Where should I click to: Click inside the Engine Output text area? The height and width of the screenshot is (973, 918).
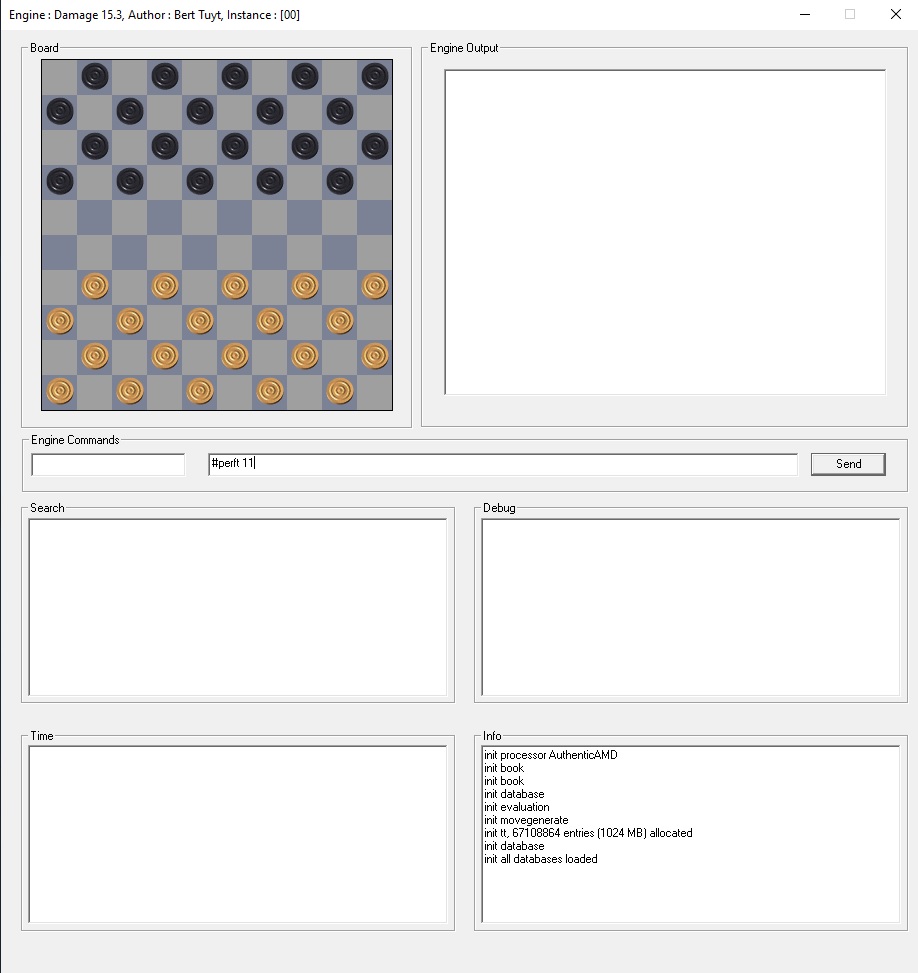(x=665, y=232)
